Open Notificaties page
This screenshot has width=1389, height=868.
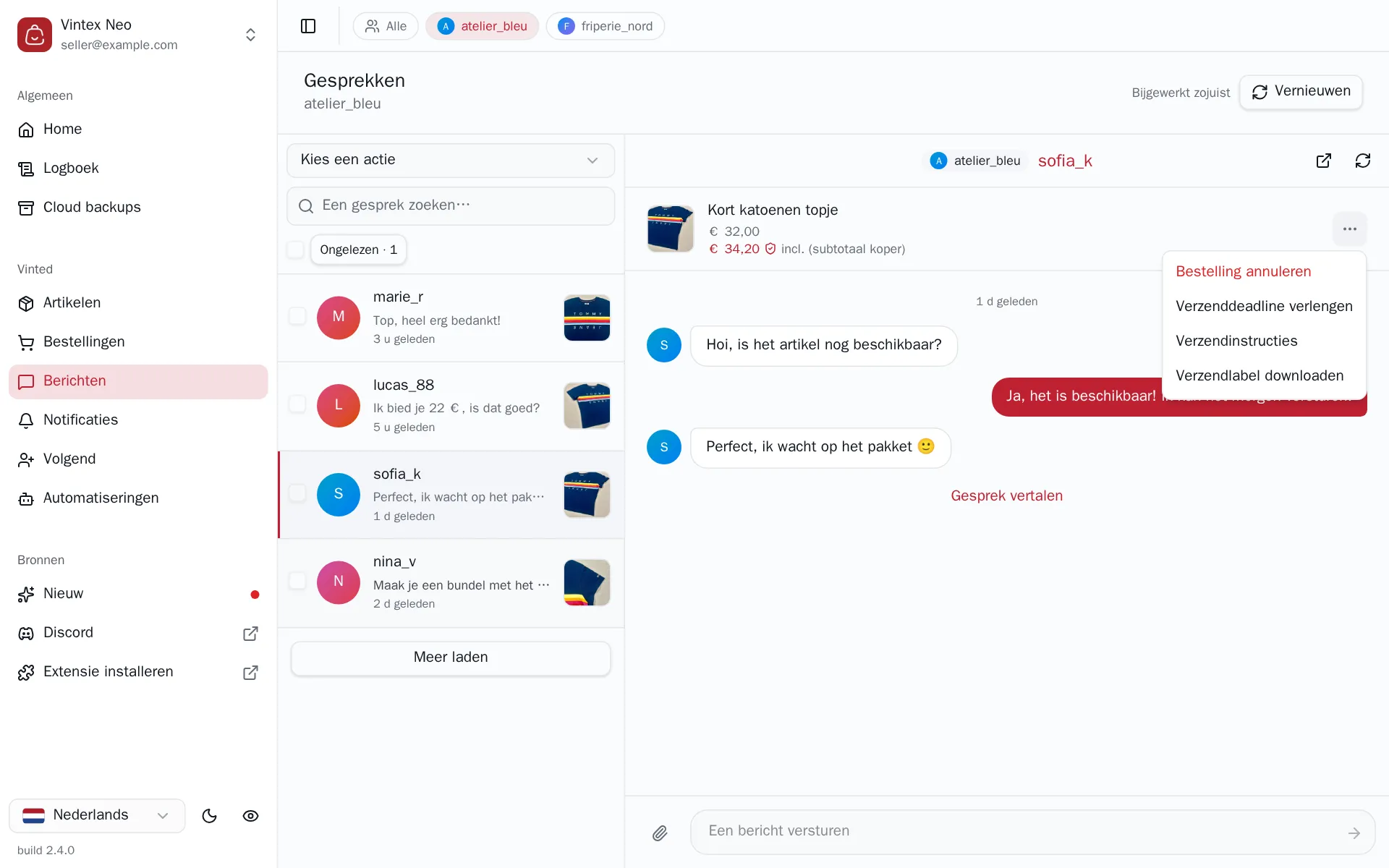coord(138,420)
